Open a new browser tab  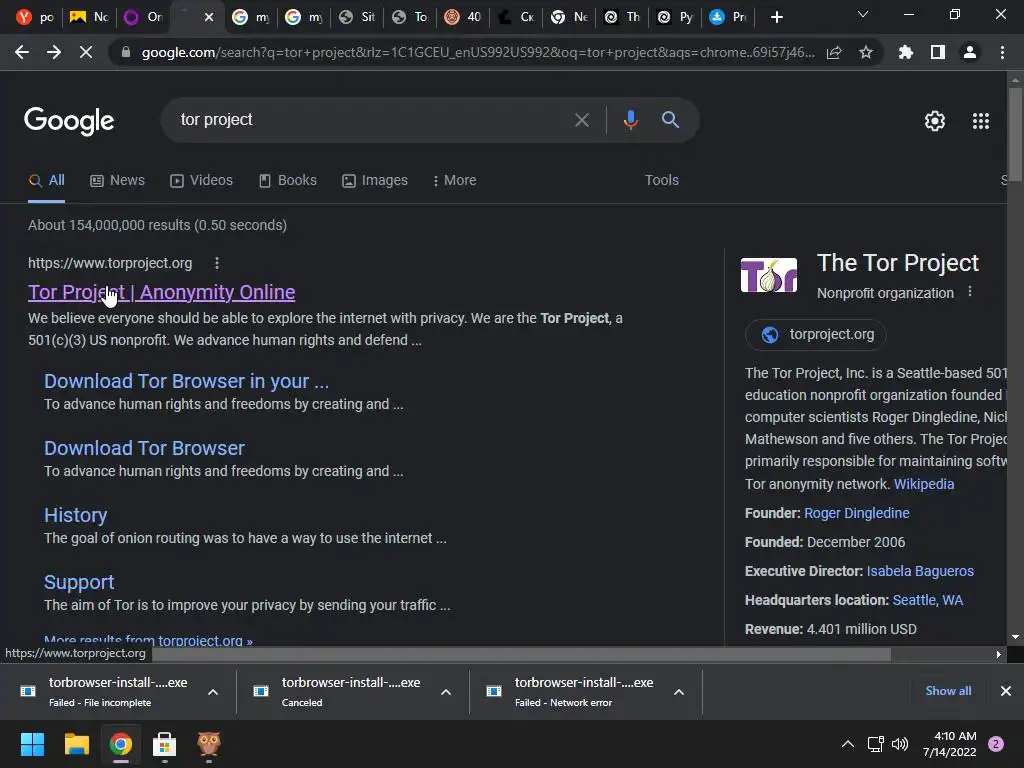pos(776,17)
